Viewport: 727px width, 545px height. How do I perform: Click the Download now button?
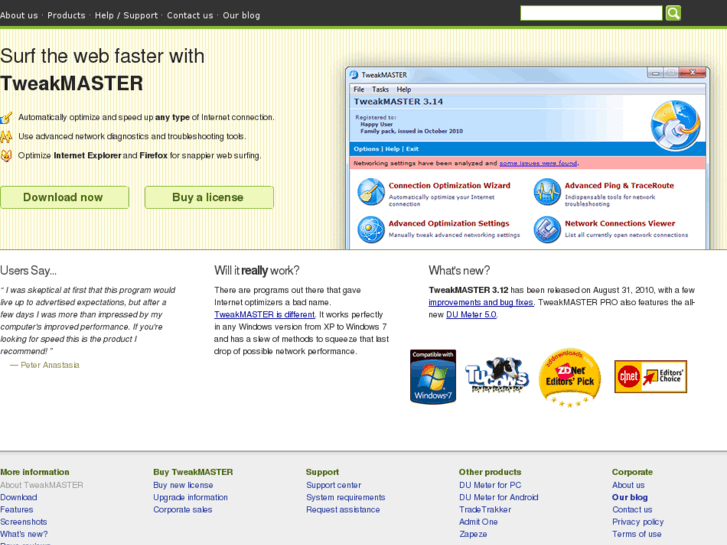64,198
